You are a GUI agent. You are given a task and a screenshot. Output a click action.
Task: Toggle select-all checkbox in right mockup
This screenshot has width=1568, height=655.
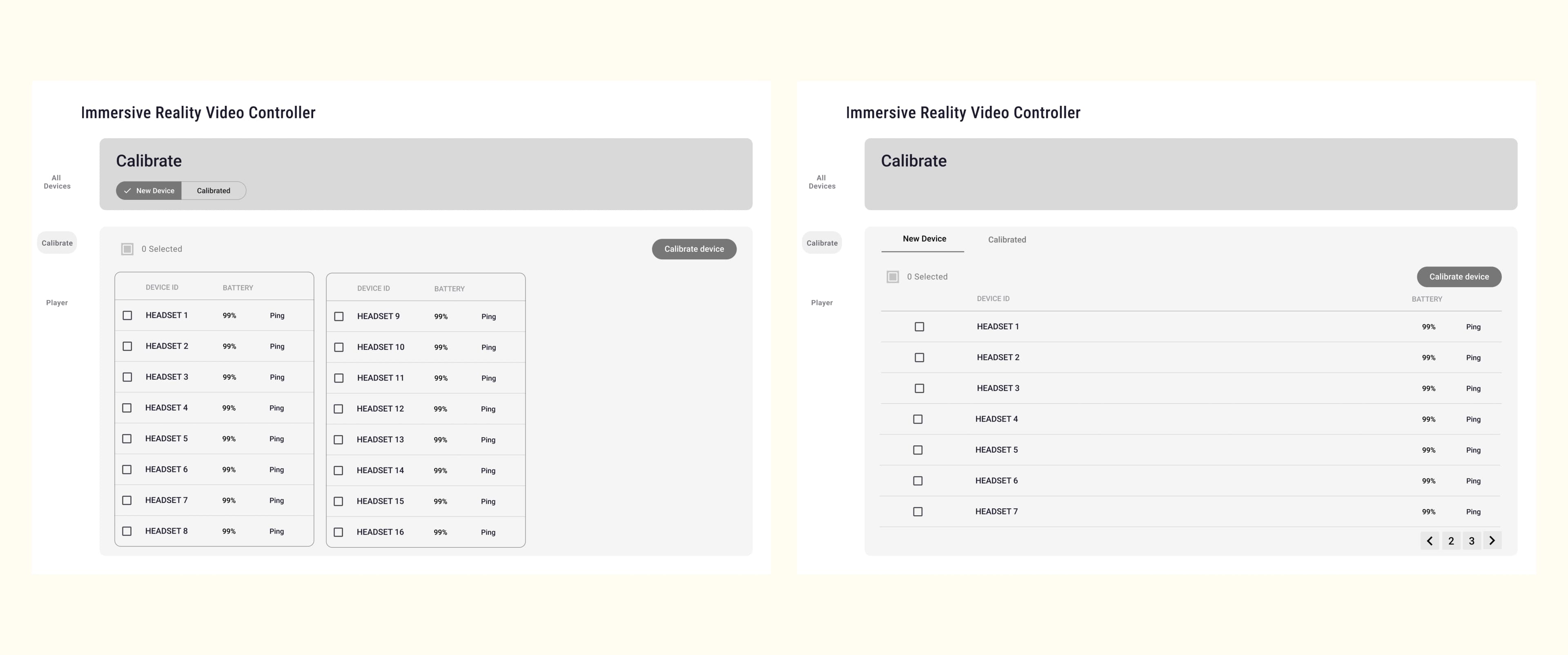point(892,277)
